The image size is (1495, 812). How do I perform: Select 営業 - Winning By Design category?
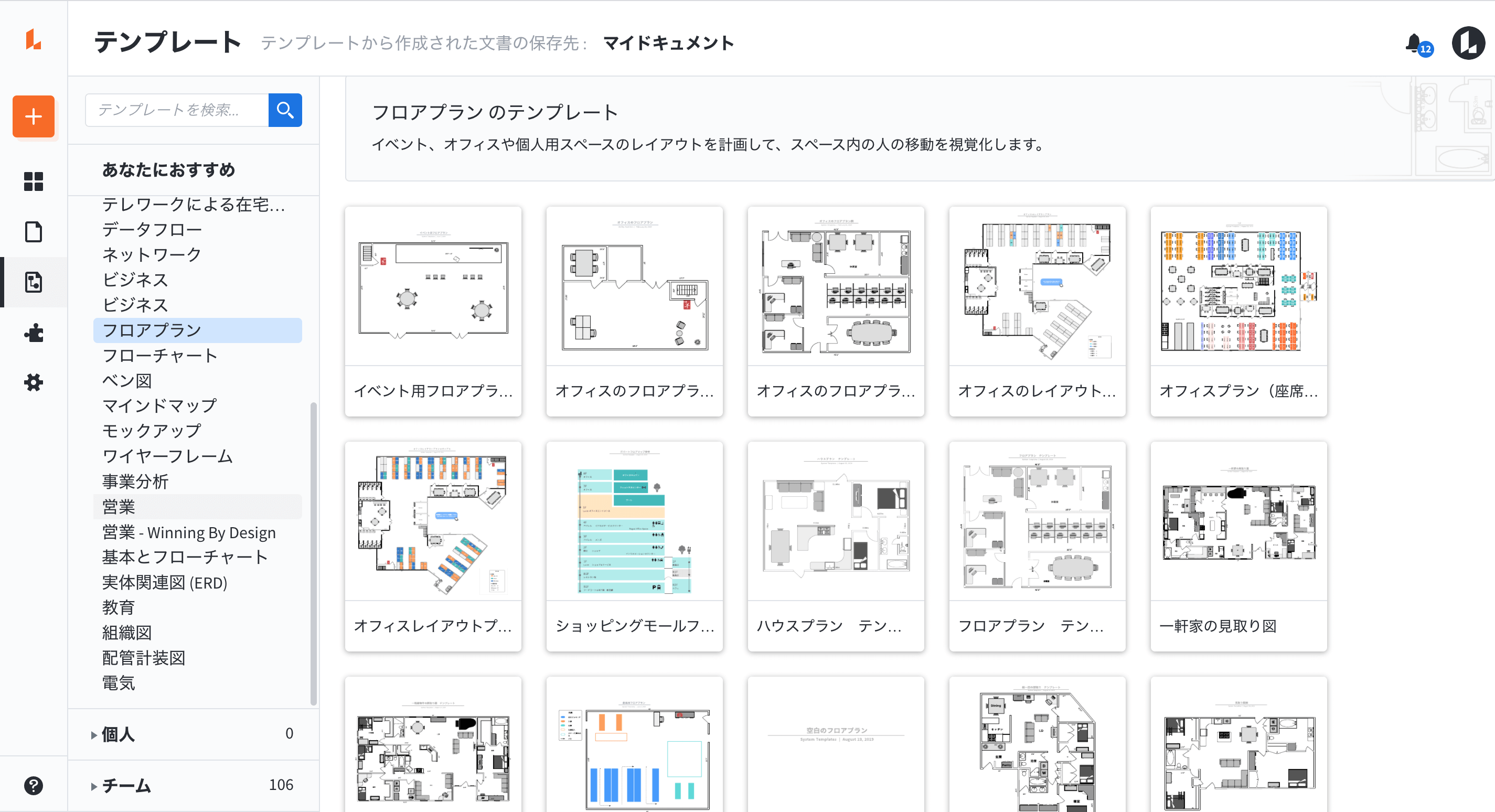[x=189, y=532]
